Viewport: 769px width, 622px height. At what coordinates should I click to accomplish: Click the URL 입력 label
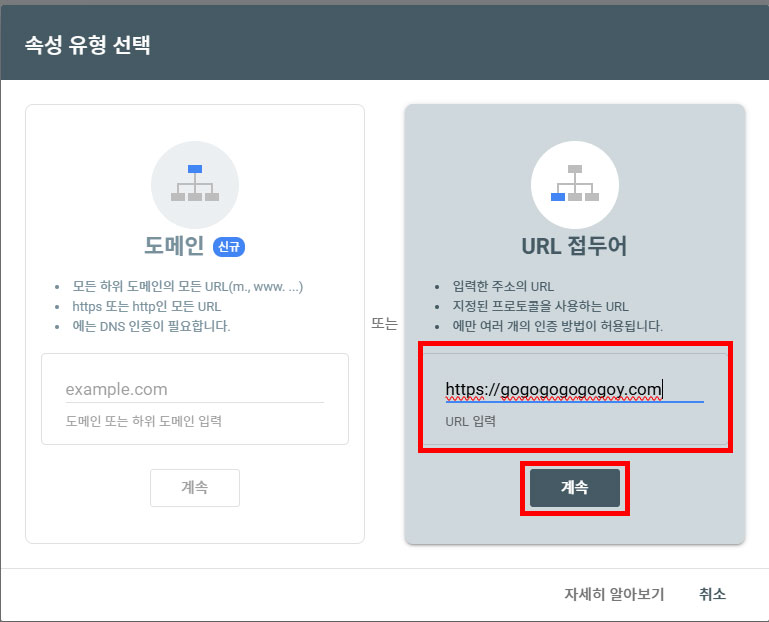pos(470,421)
